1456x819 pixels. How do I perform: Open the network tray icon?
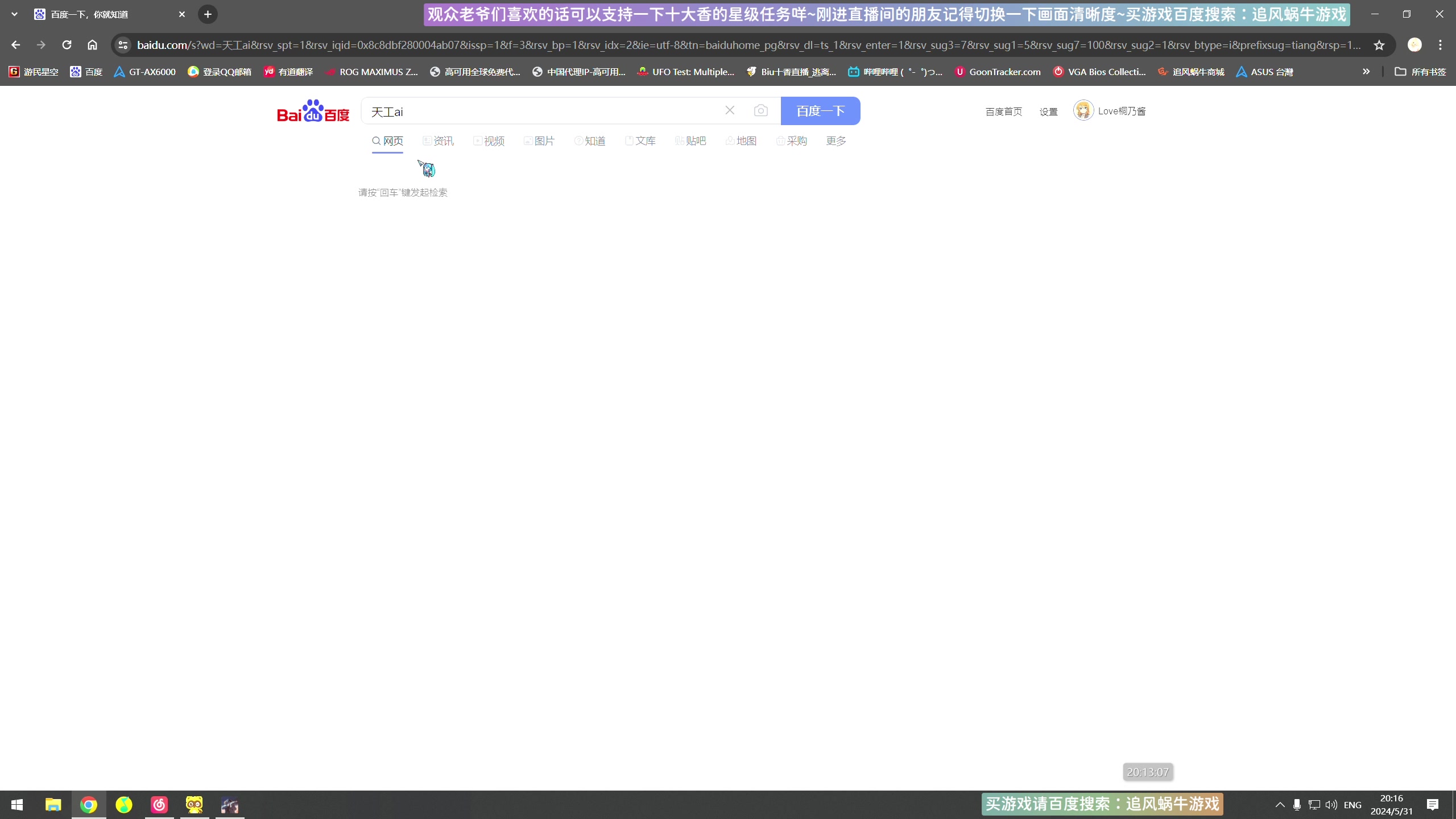pos(1314,805)
